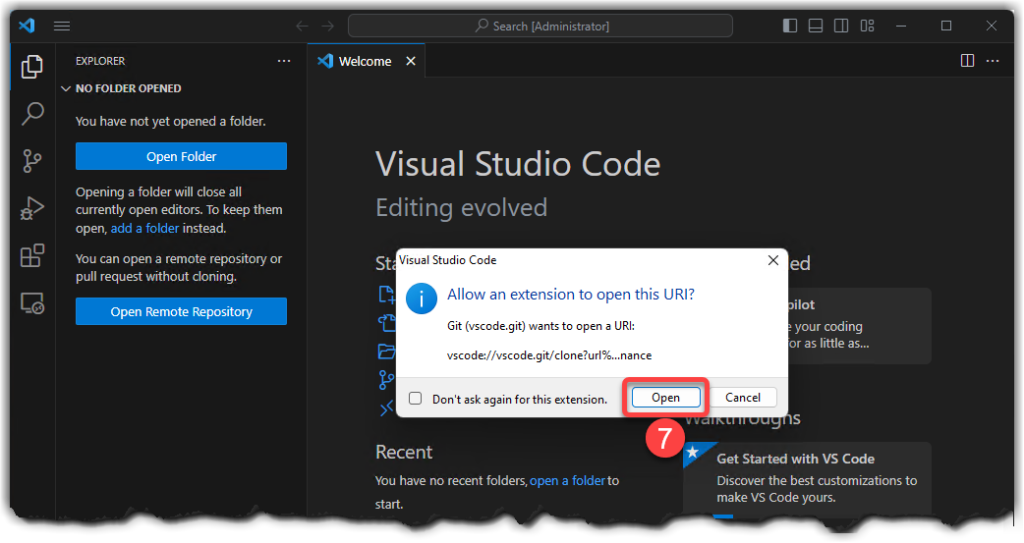Click the Open Remote Repository button

(181, 312)
